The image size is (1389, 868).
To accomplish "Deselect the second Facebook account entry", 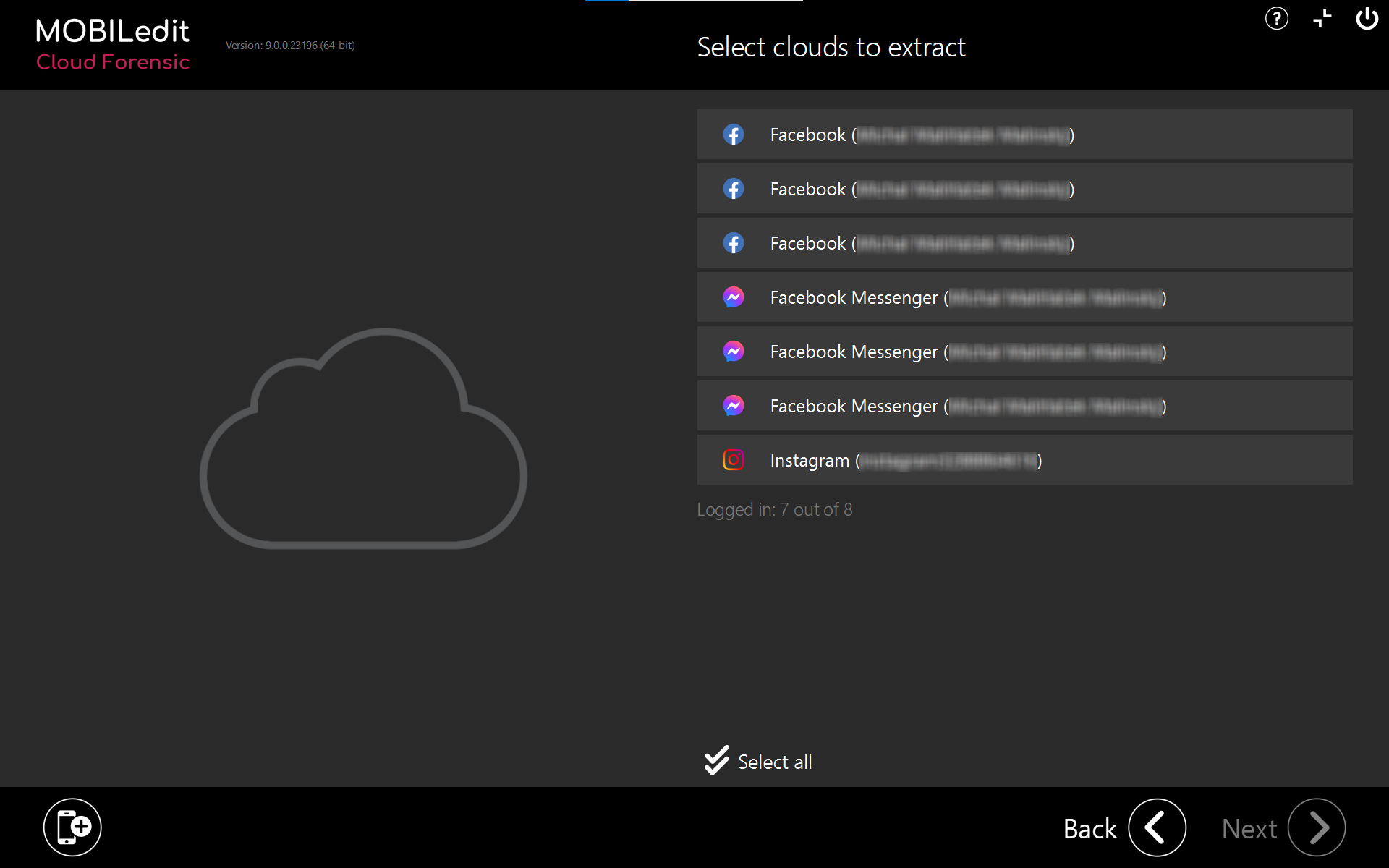I will pyautogui.click(x=1024, y=189).
